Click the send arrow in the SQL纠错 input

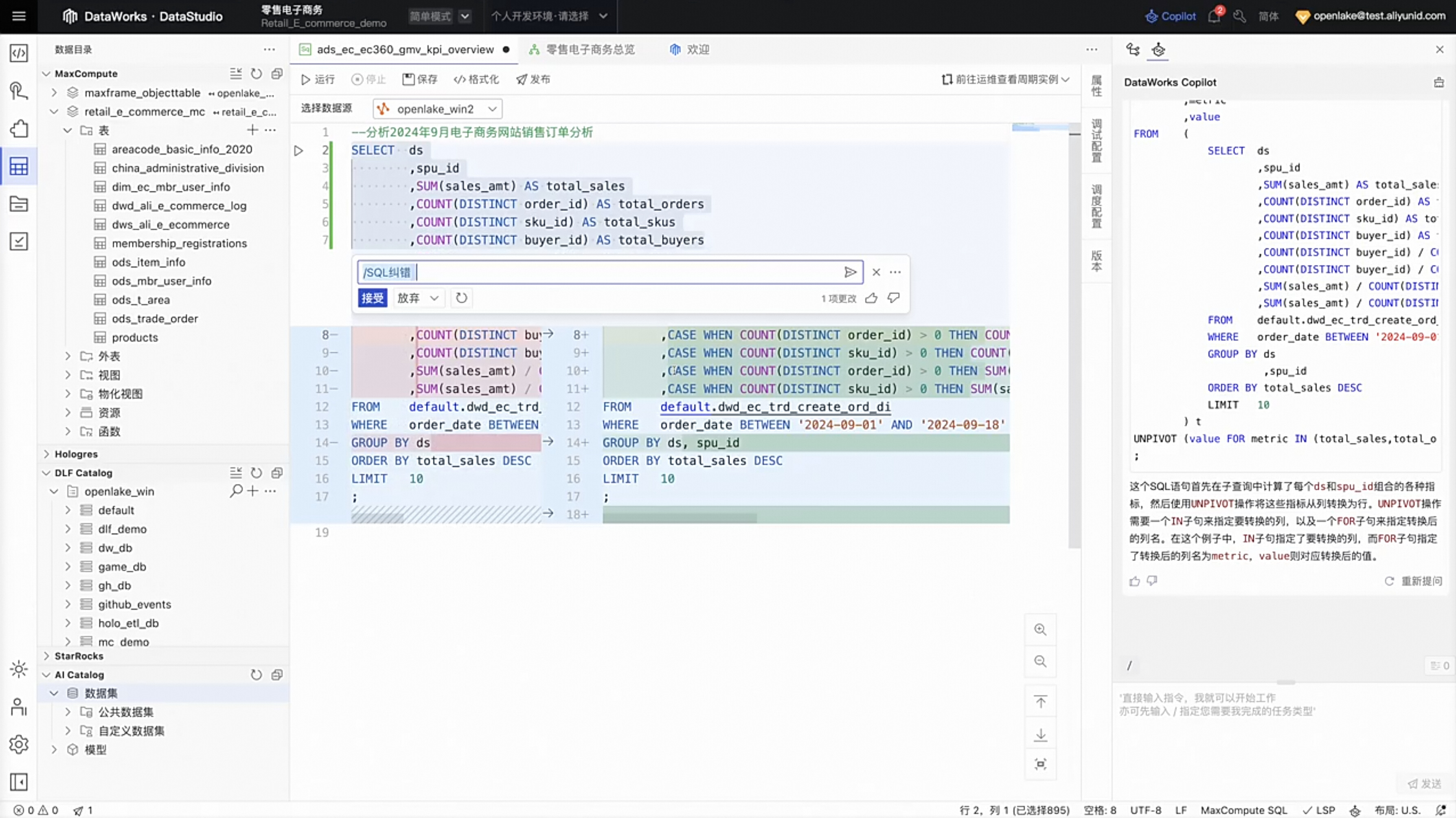(x=849, y=272)
